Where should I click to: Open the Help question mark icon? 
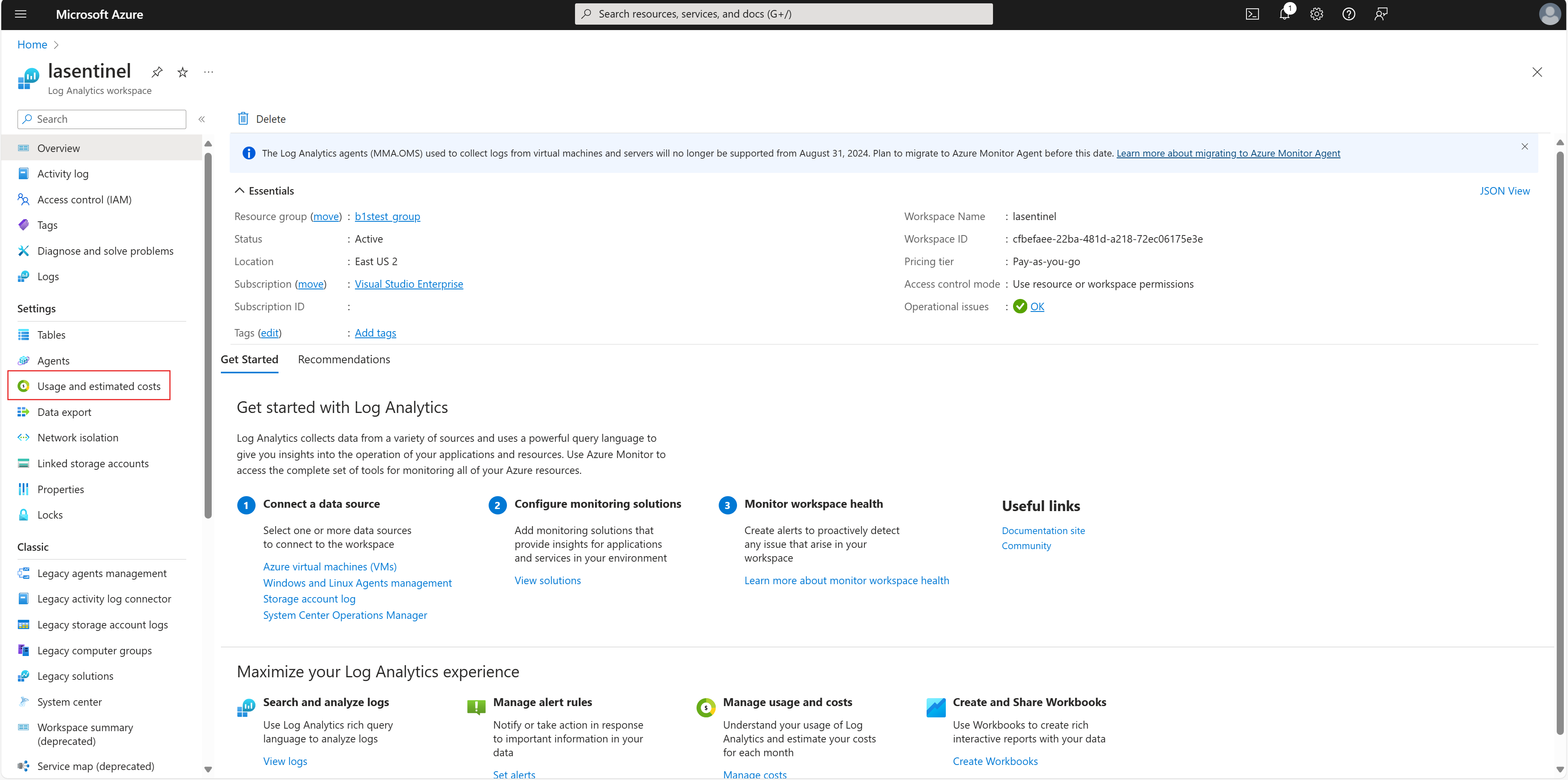(x=1349, y=14)
